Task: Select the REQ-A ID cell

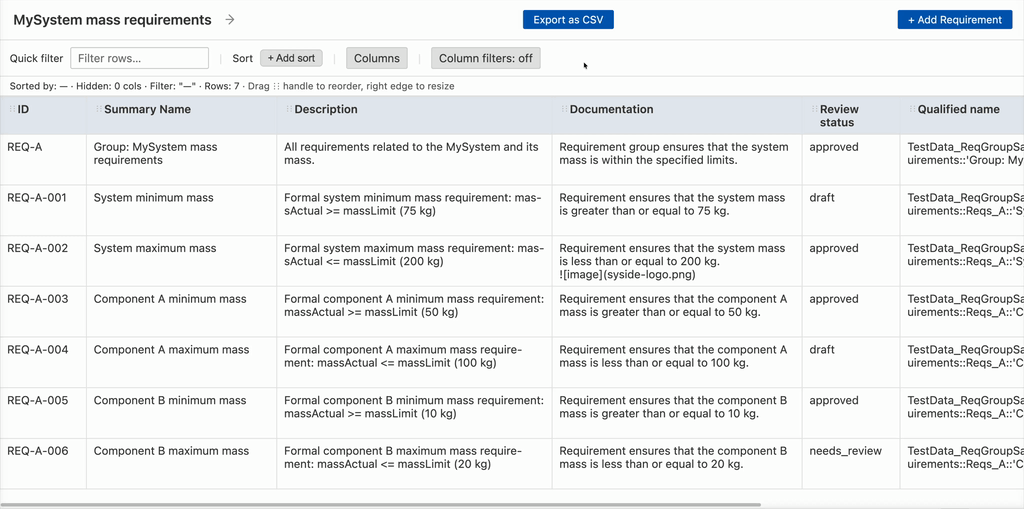Action: pyautogui.click(x=43, y=159)
